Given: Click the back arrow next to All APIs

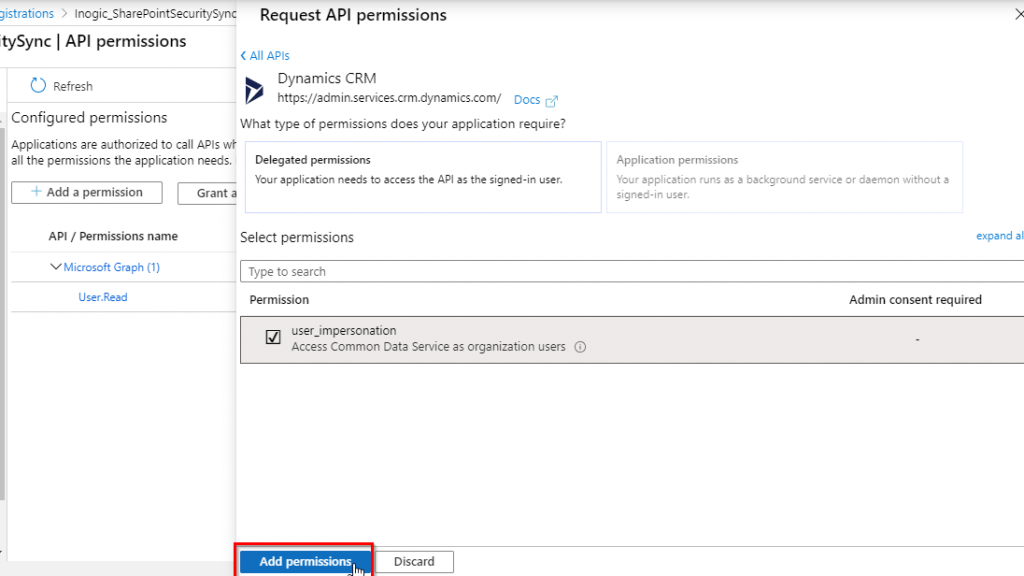Looking at the screenshot, I should coord(243,55).
